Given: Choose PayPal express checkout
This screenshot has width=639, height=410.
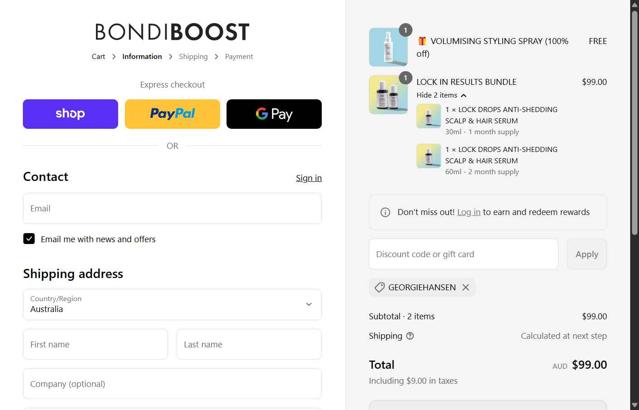Looking at the screenshot, I should pyautogui.click(x=172, y=114).
